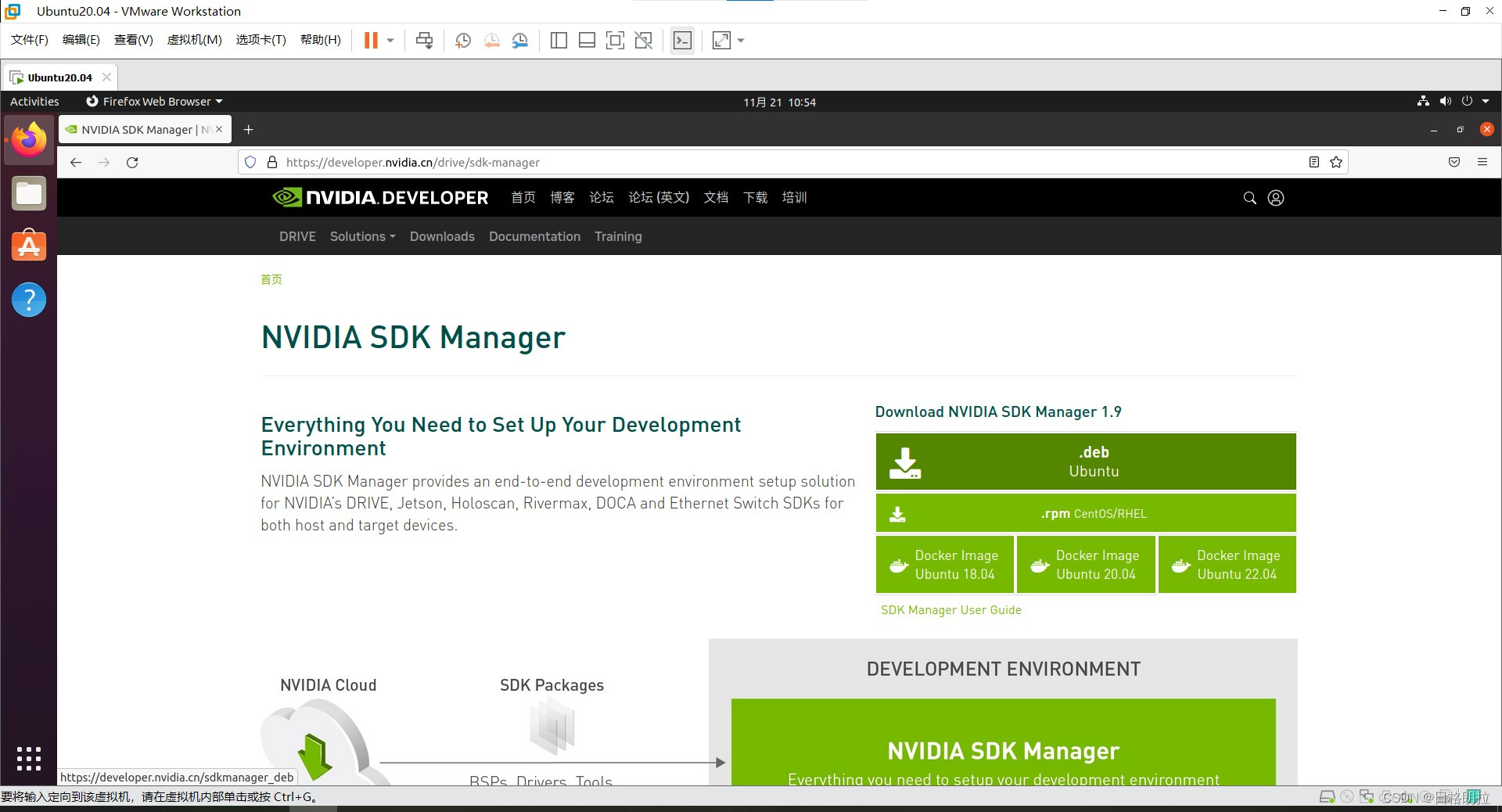The width and height of the screenshot is (1502, 812).
Task: Open 博客 in the NVIDIA nav bar
Action: pos(562,197)
